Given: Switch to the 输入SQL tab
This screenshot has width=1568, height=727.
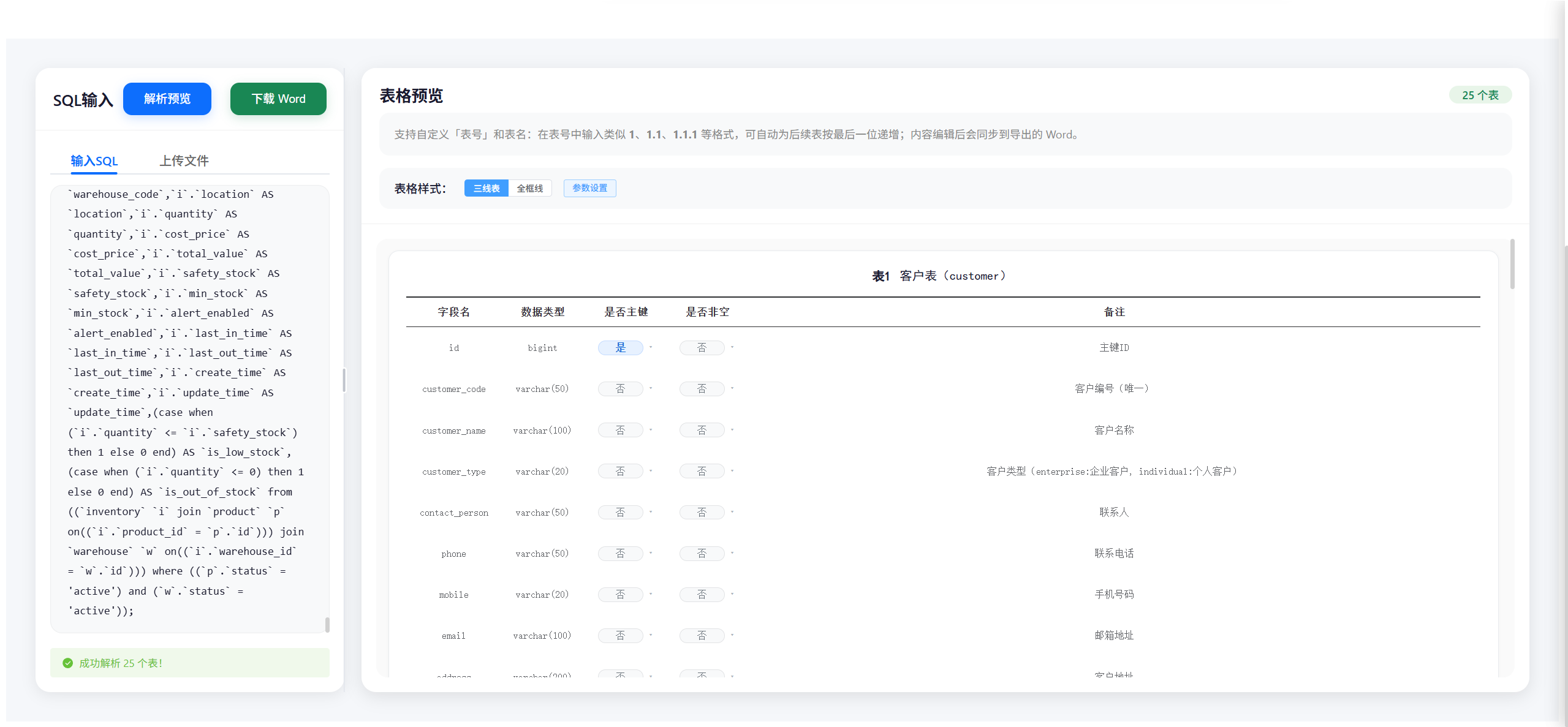Looking at the screenshot, I should 94,160.
